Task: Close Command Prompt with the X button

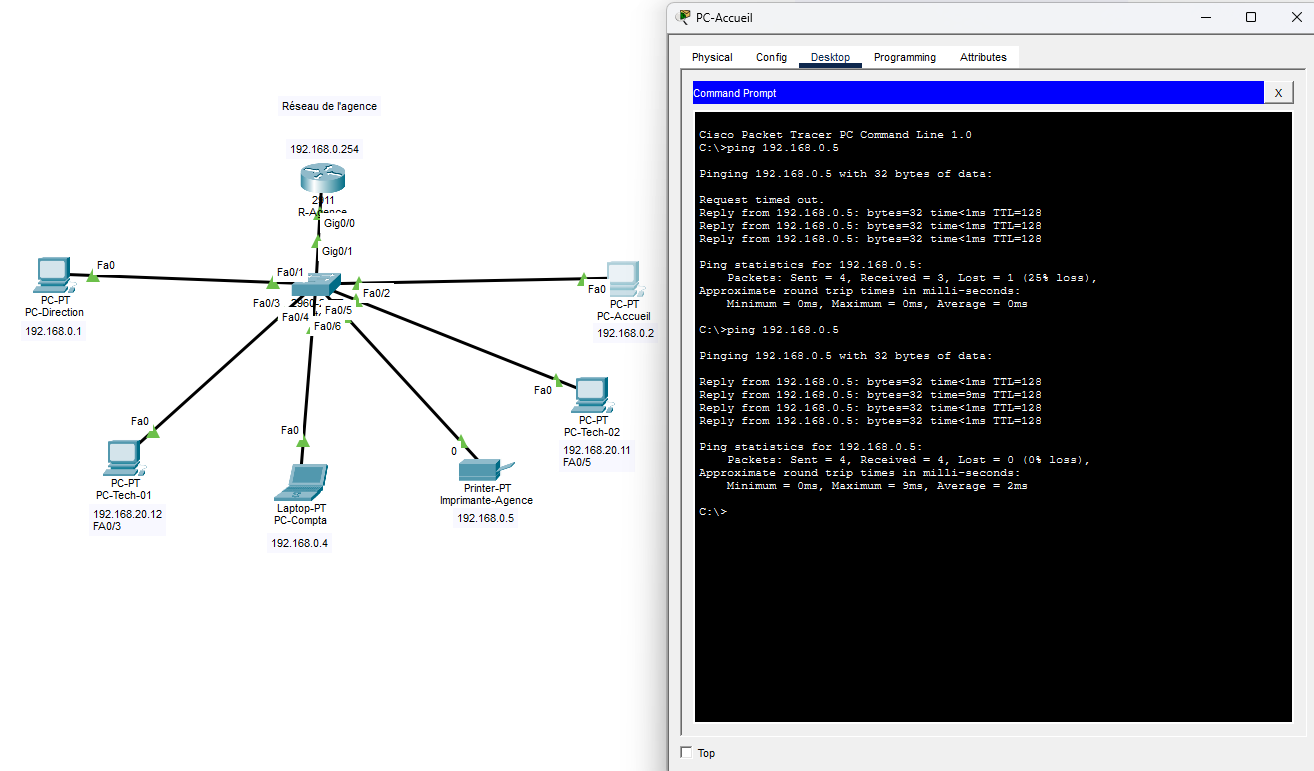Action: coord(1278,93)
